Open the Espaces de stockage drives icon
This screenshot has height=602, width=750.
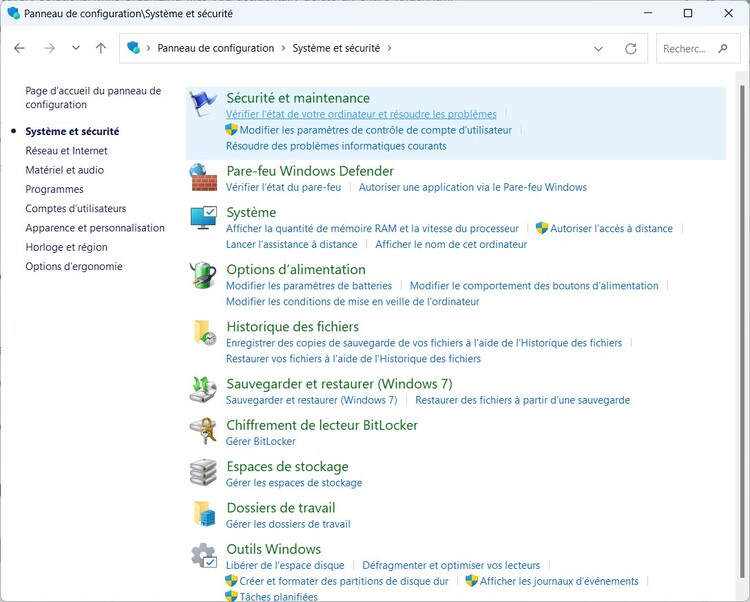pos(204,473)
